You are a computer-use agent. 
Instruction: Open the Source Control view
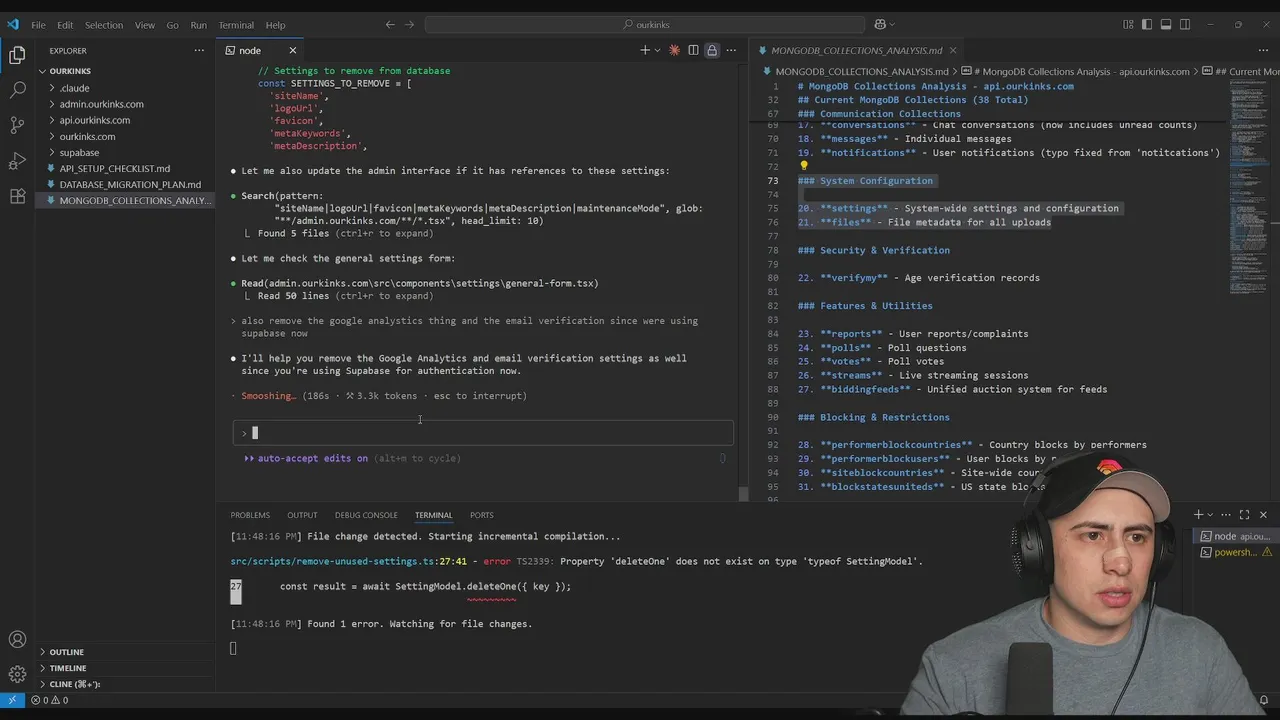pyautogui.click(x=17, y=125)
